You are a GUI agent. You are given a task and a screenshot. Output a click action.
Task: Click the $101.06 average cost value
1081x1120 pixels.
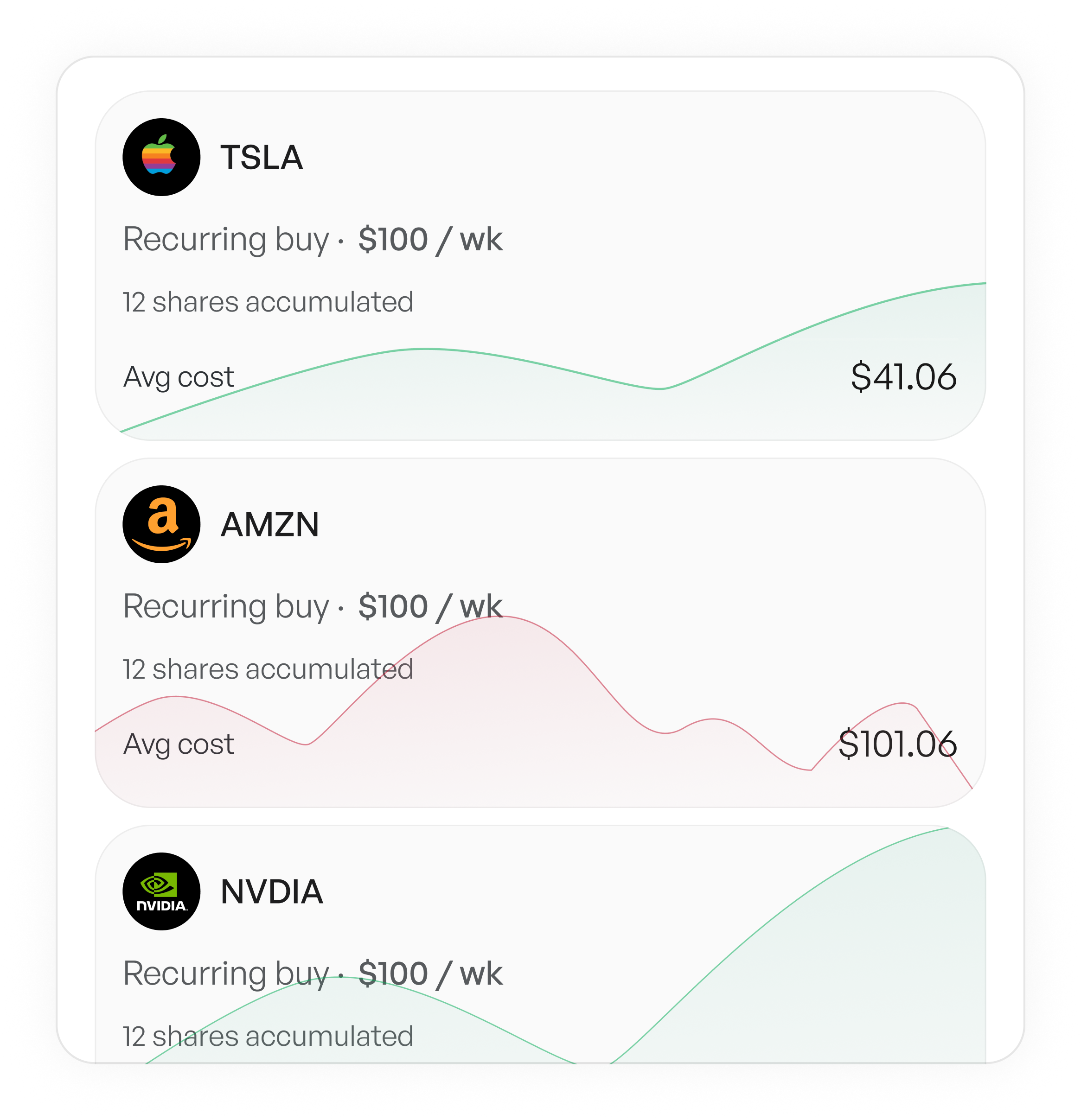coord(897,744)
